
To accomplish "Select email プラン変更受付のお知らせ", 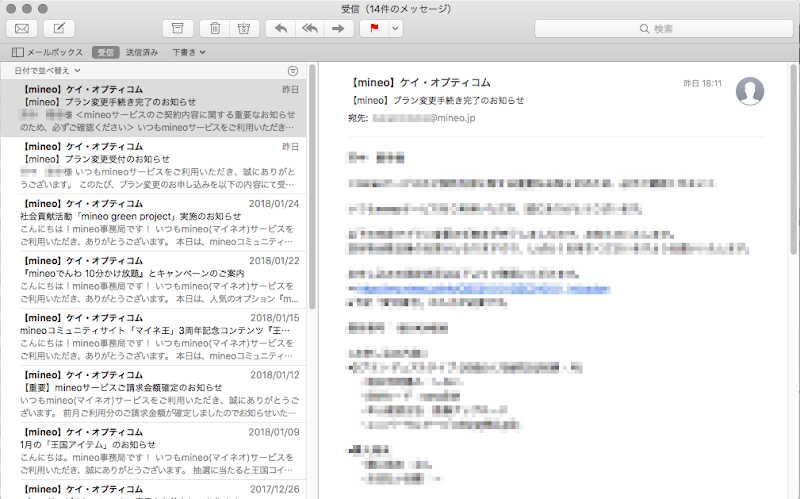I will [x=153, y=165].
